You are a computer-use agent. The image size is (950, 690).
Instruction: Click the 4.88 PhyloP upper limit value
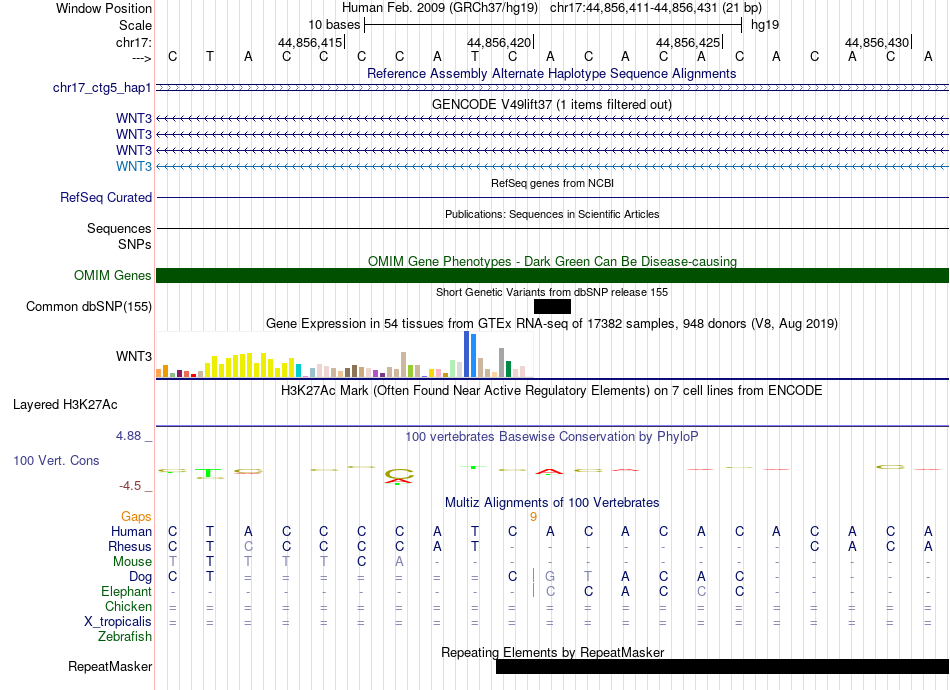[x=128, y=436]
